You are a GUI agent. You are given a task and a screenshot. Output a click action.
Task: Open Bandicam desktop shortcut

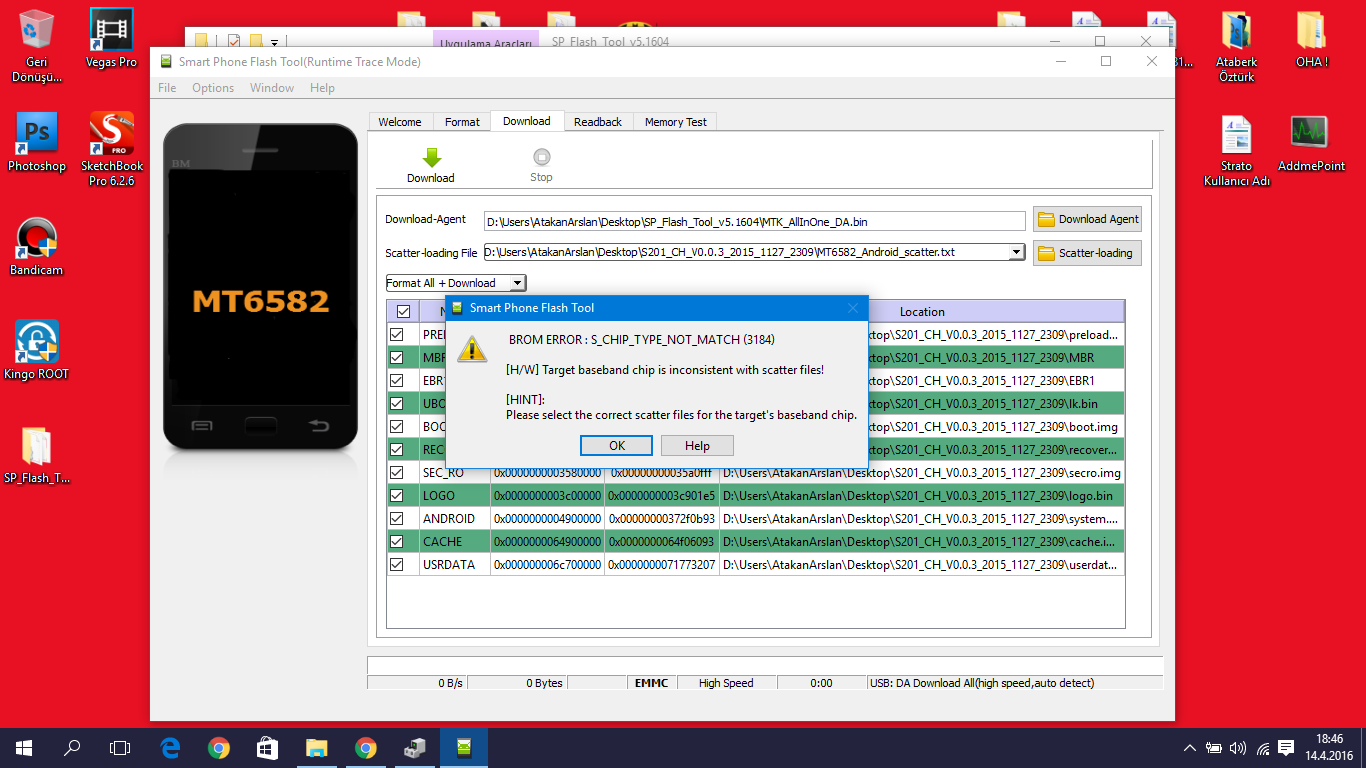[37, 247]
